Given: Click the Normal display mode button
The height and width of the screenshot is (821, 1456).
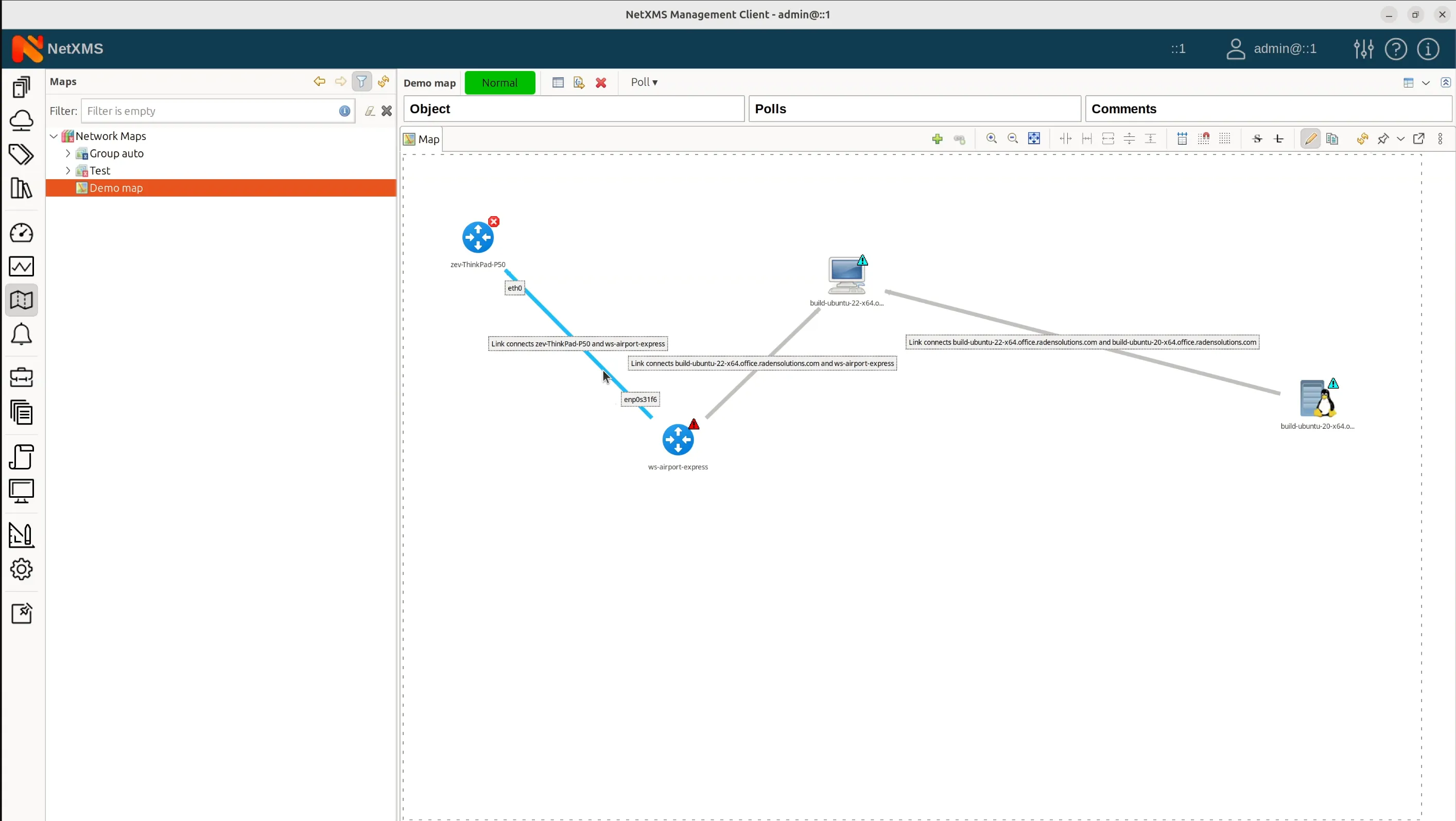Looking at the screenshot, I should (x=499, y=82).
